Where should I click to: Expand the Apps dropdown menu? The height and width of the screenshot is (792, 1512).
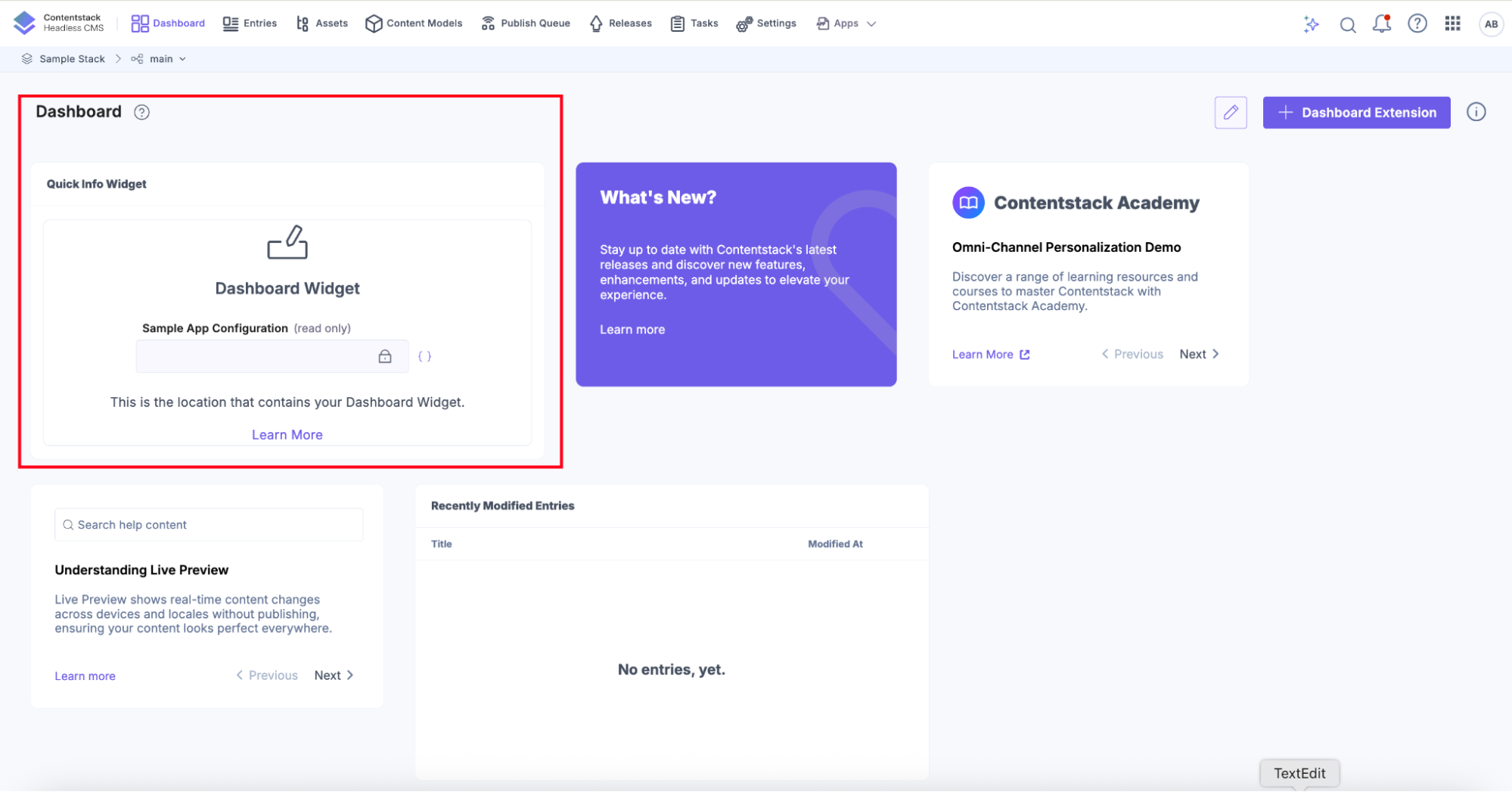pyautogui.click(x=846, y=23)
